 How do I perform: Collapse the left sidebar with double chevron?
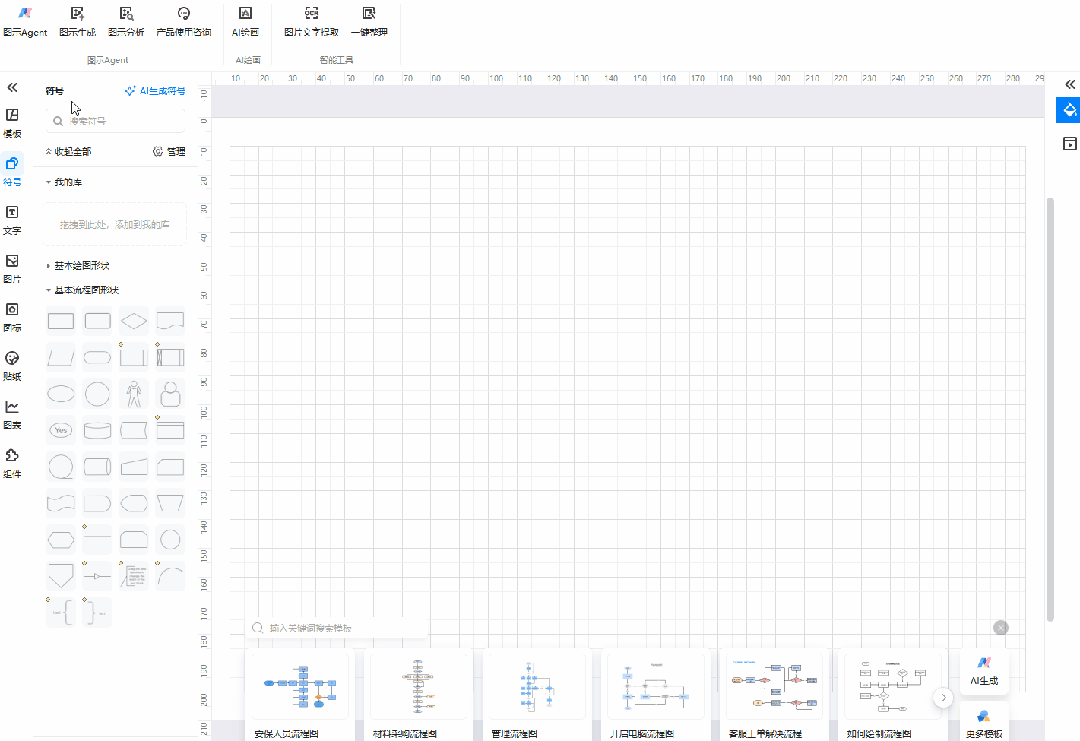click(12, 88)
